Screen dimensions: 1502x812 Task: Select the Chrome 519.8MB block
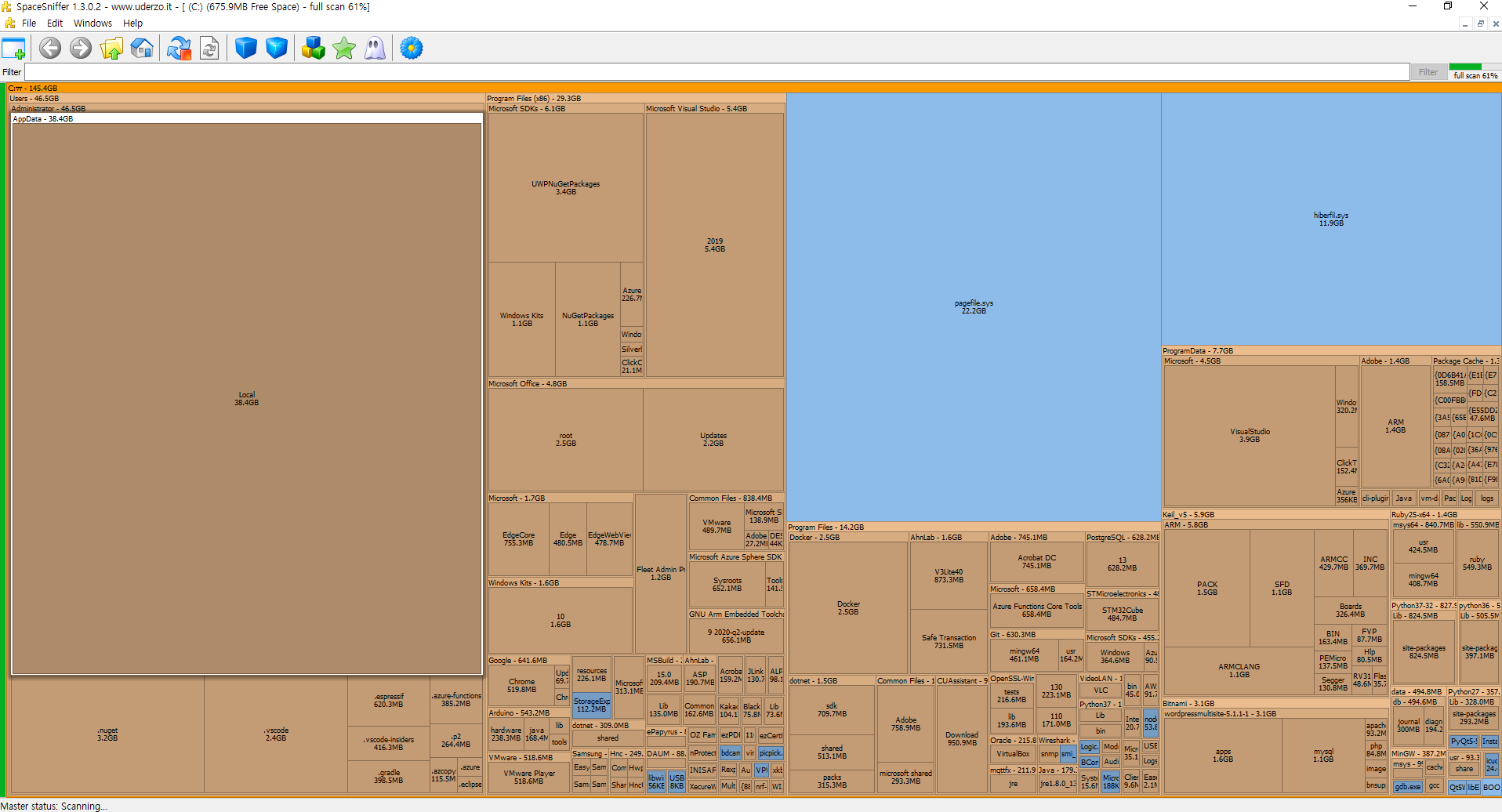521,686
